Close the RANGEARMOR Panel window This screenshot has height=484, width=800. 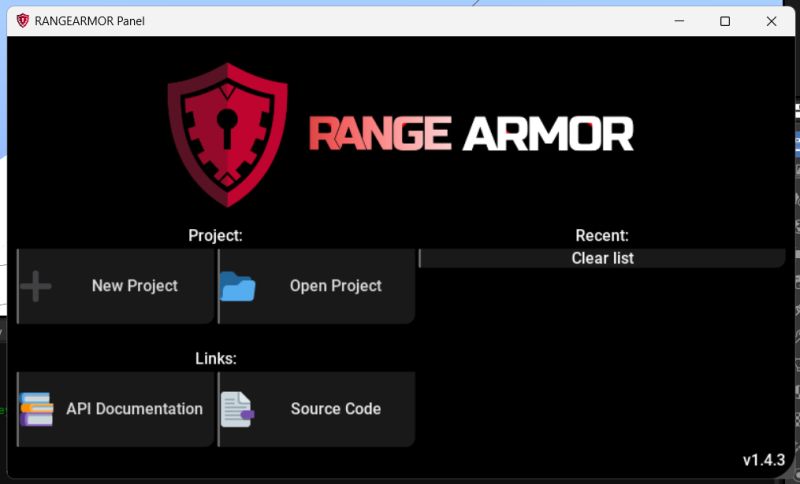tap(771, 21)
